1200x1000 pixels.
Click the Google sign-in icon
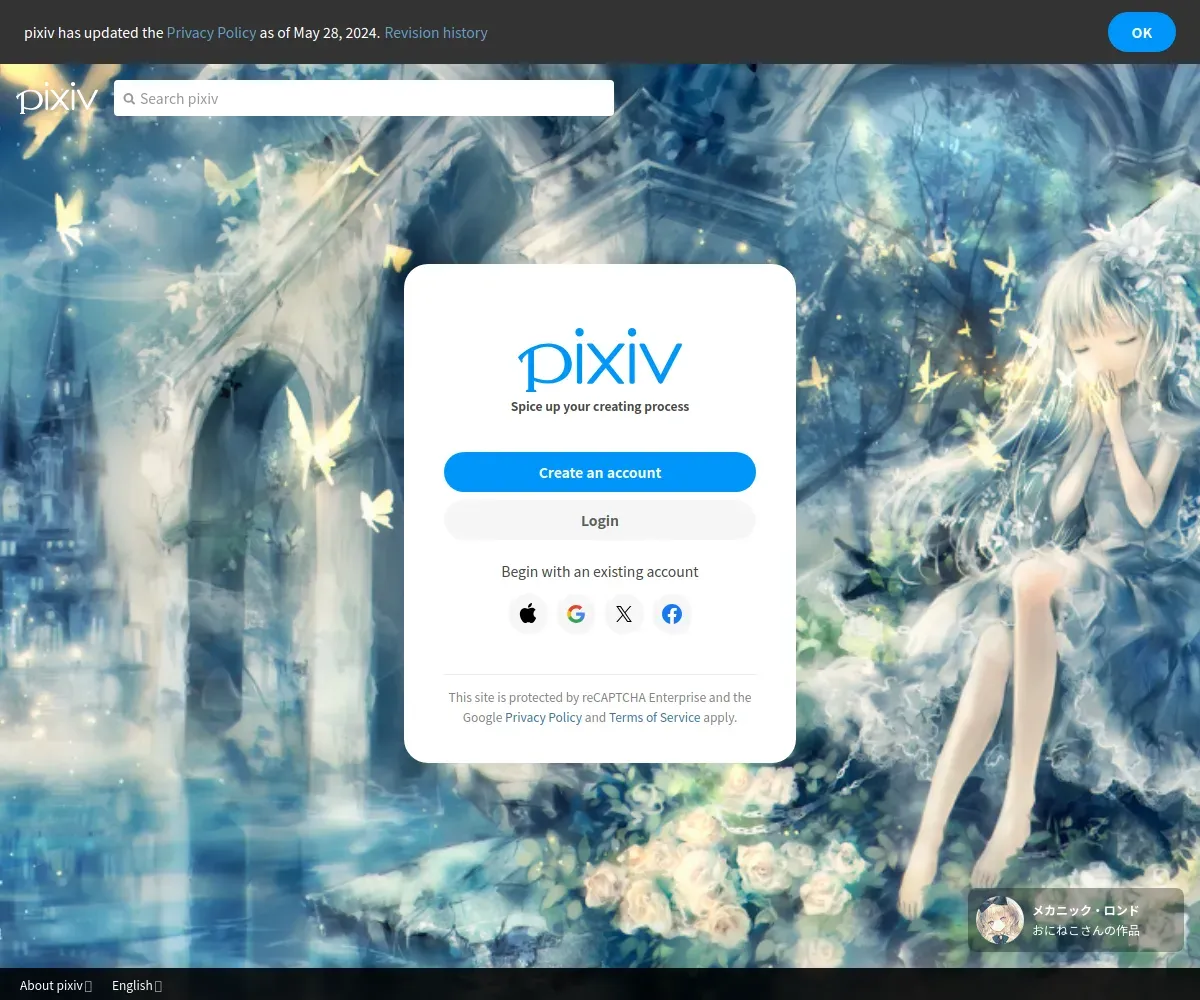(576, 614)
